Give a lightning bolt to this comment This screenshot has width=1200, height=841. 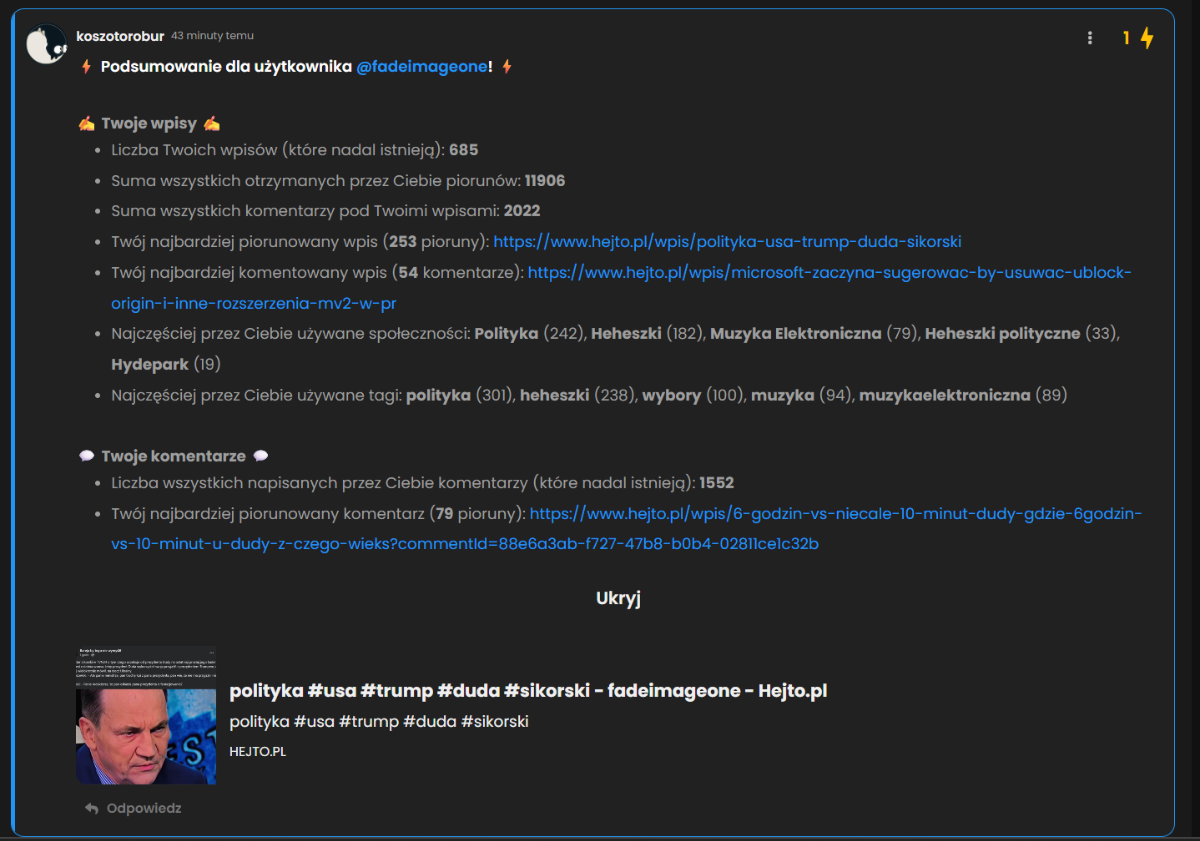click(1147, 38)
